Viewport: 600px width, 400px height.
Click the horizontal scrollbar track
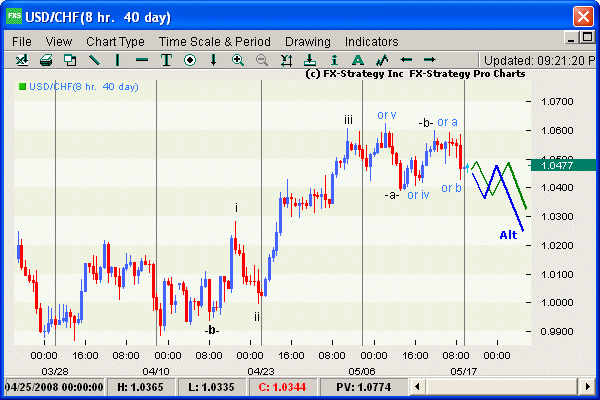click(502, 387)
